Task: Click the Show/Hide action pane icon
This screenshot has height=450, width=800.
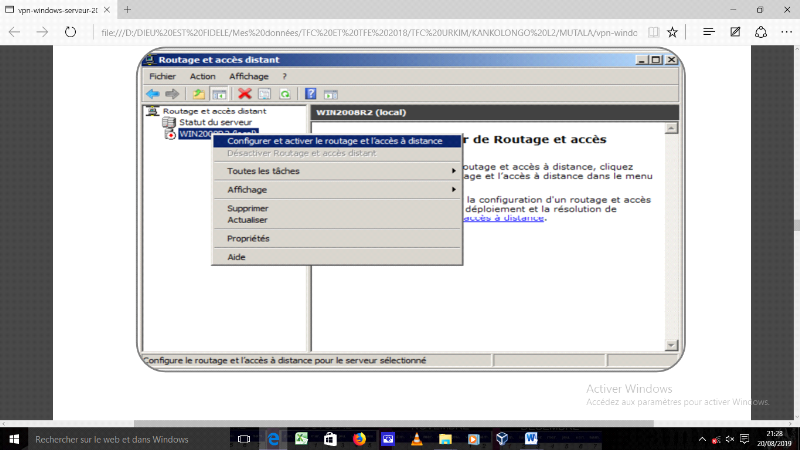Action: 331,94
